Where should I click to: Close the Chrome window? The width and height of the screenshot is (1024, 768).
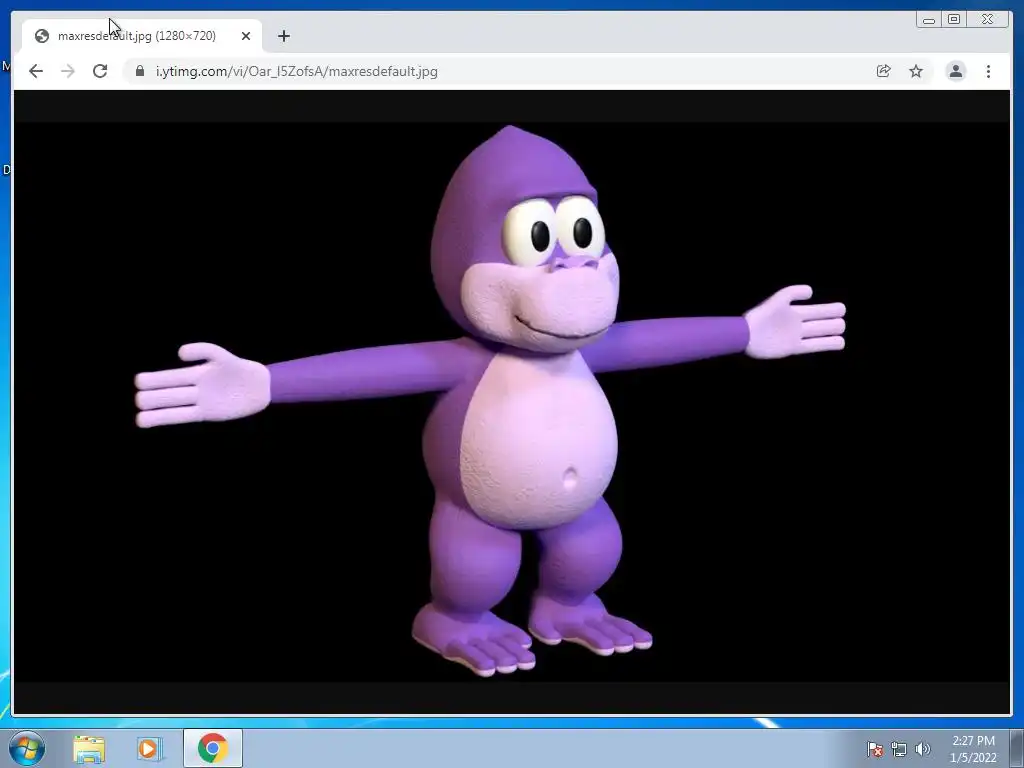(988, 20)
